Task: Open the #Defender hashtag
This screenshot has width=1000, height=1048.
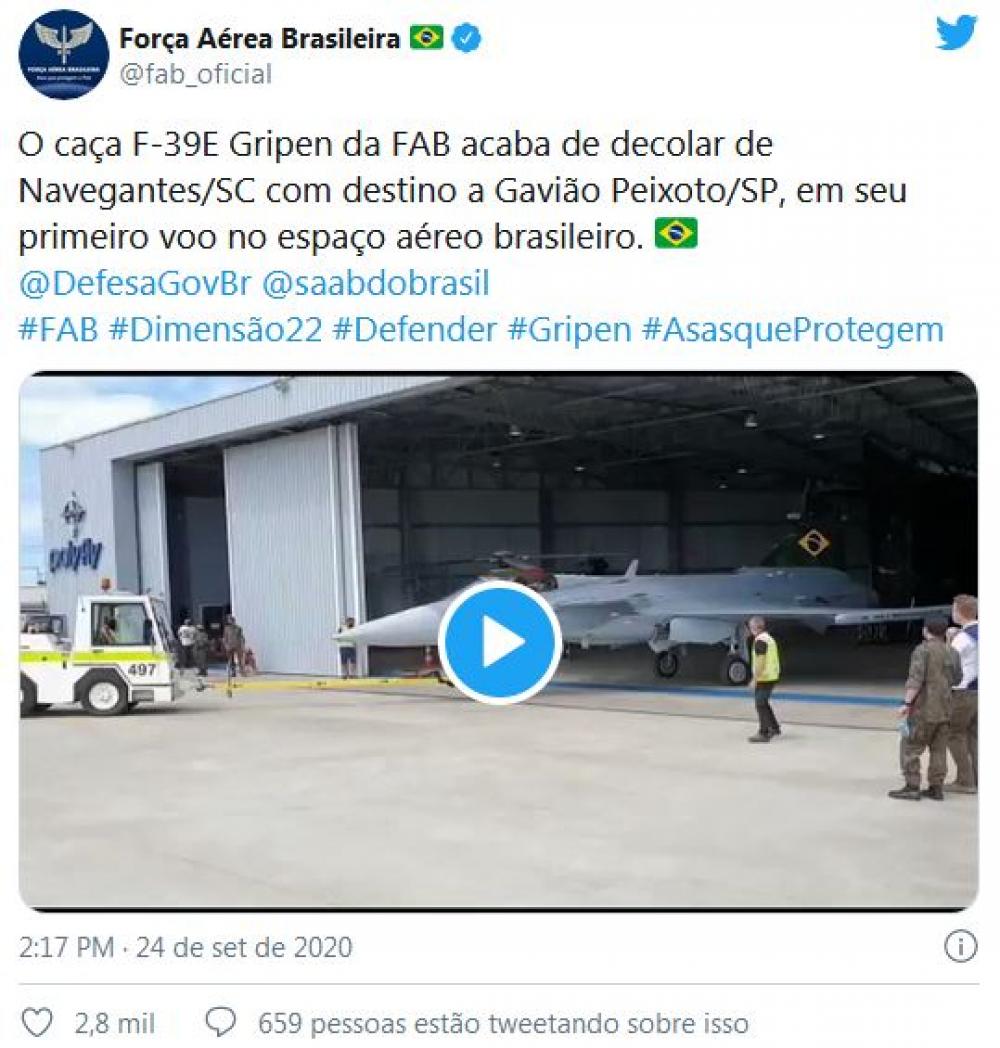Action: tap(414, 330)
